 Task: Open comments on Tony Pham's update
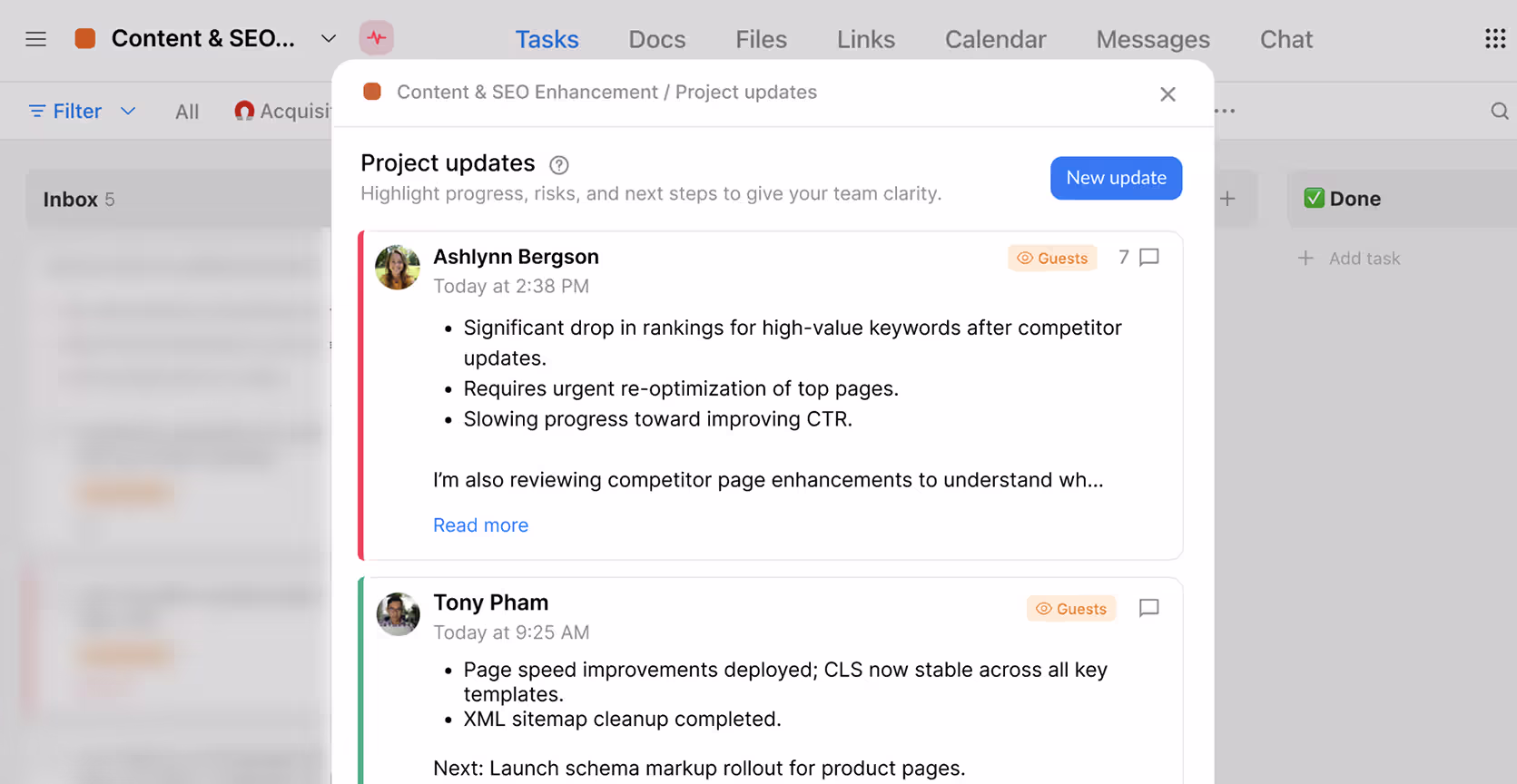click(1148, 608)
